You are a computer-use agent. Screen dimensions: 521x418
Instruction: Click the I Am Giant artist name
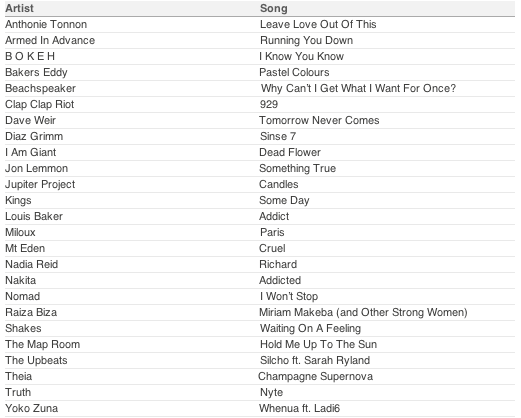tap(31, 152)
